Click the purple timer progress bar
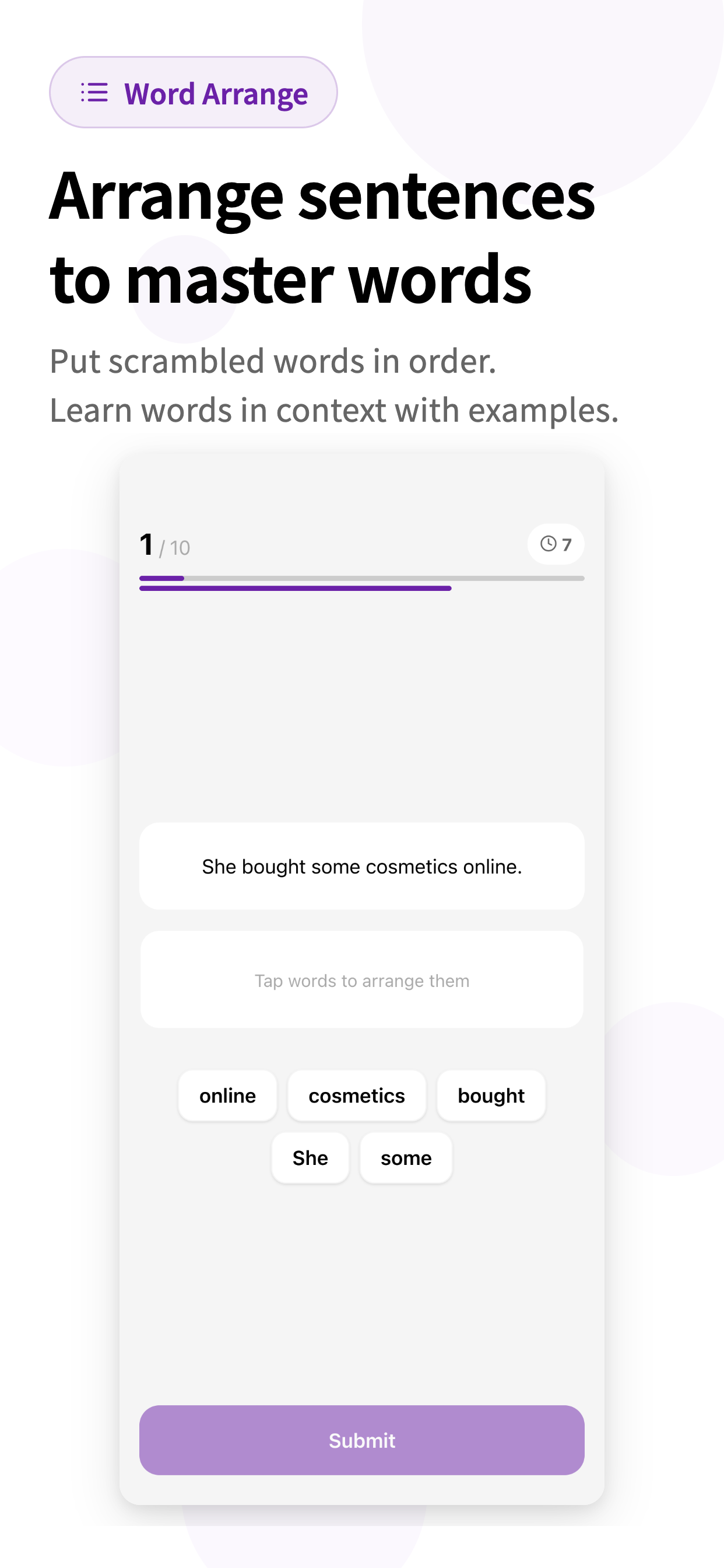Viewport: 724px width, 1568px height. (295, 589)
